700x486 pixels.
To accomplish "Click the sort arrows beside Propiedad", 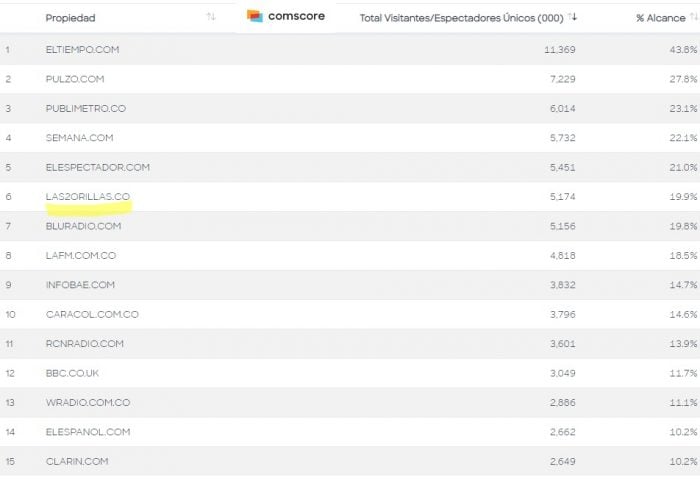I will tap(210, 17).
